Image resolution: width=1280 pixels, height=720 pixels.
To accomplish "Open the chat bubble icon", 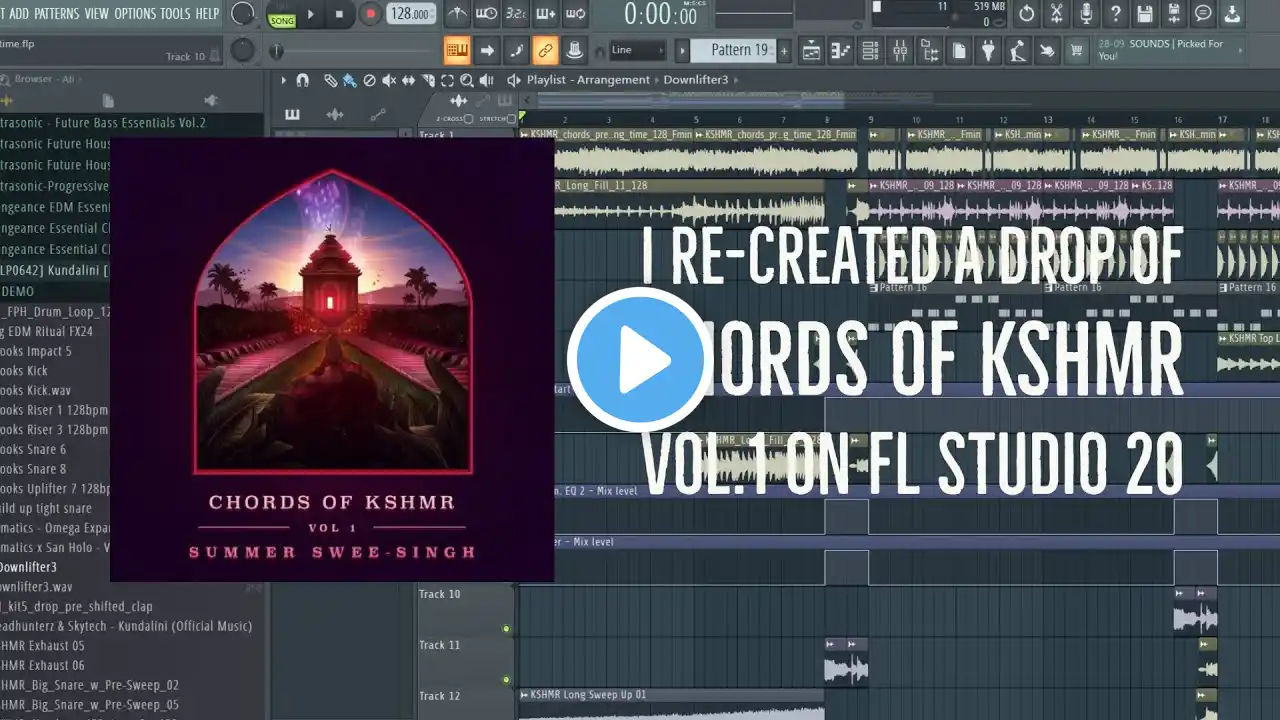I will [1204, 14].
